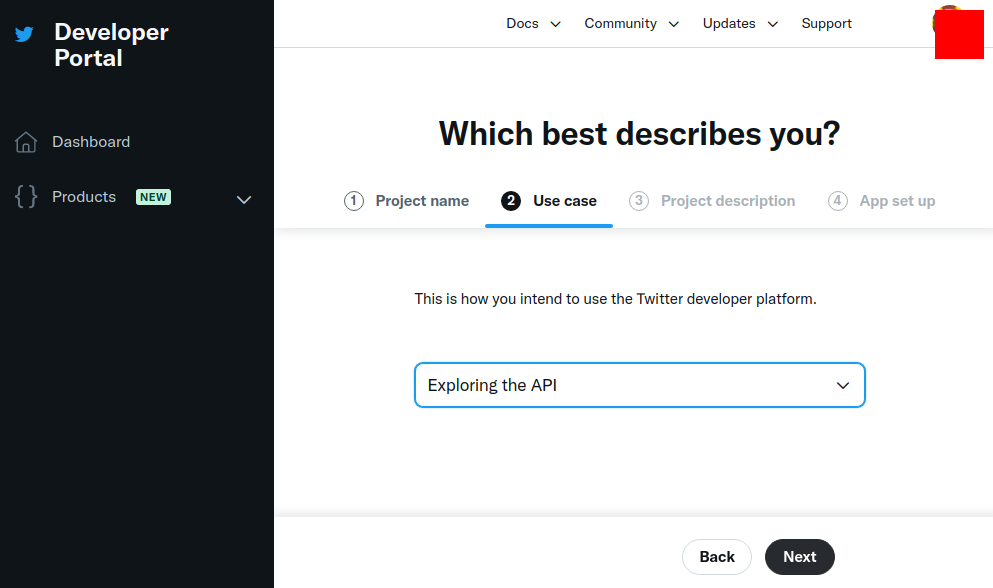Open the Exploring the API use case dropdown
This screenshot has height=588, width=993.
[640, 385]
